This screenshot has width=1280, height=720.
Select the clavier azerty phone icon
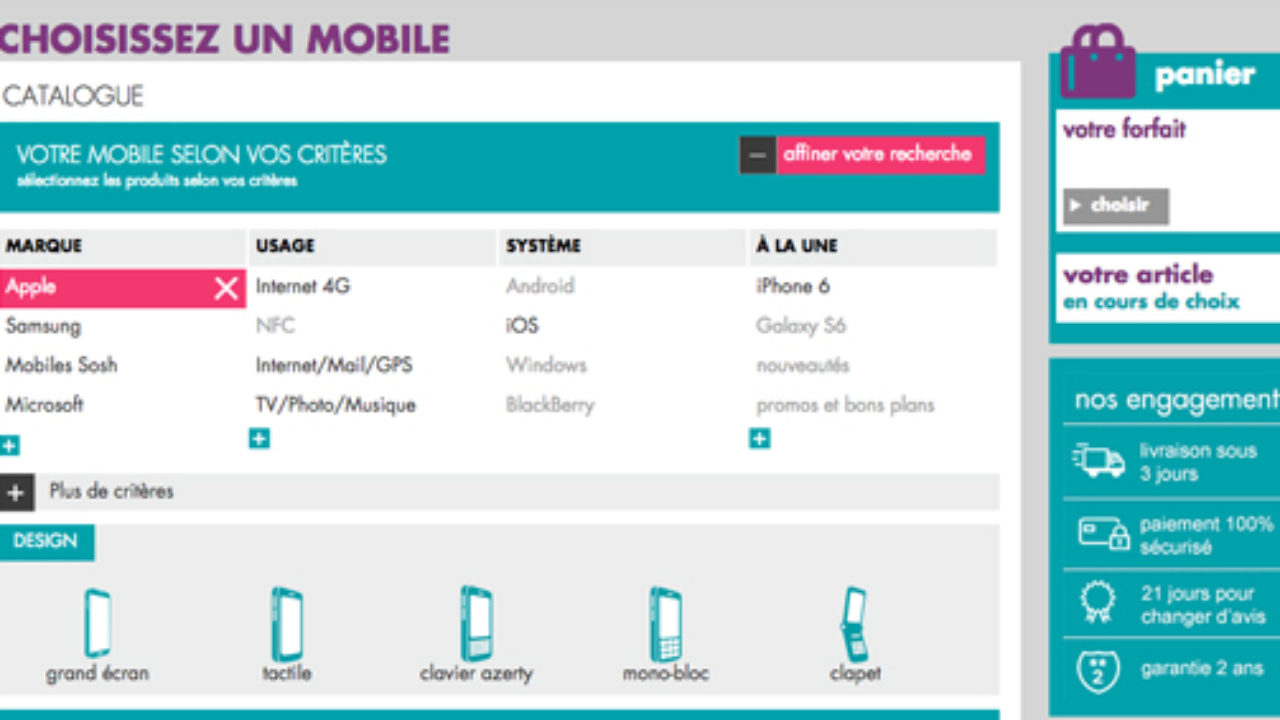click(476, 623)
